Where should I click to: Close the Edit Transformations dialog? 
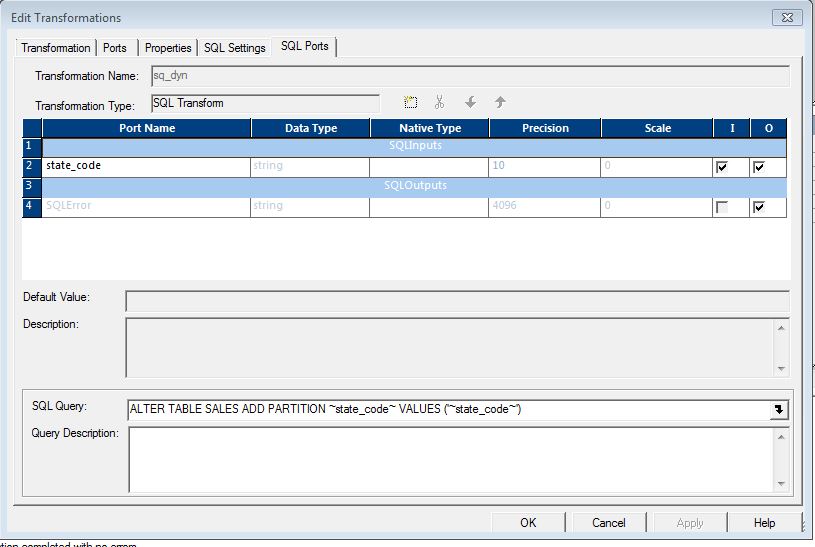[x=787, y=17]
